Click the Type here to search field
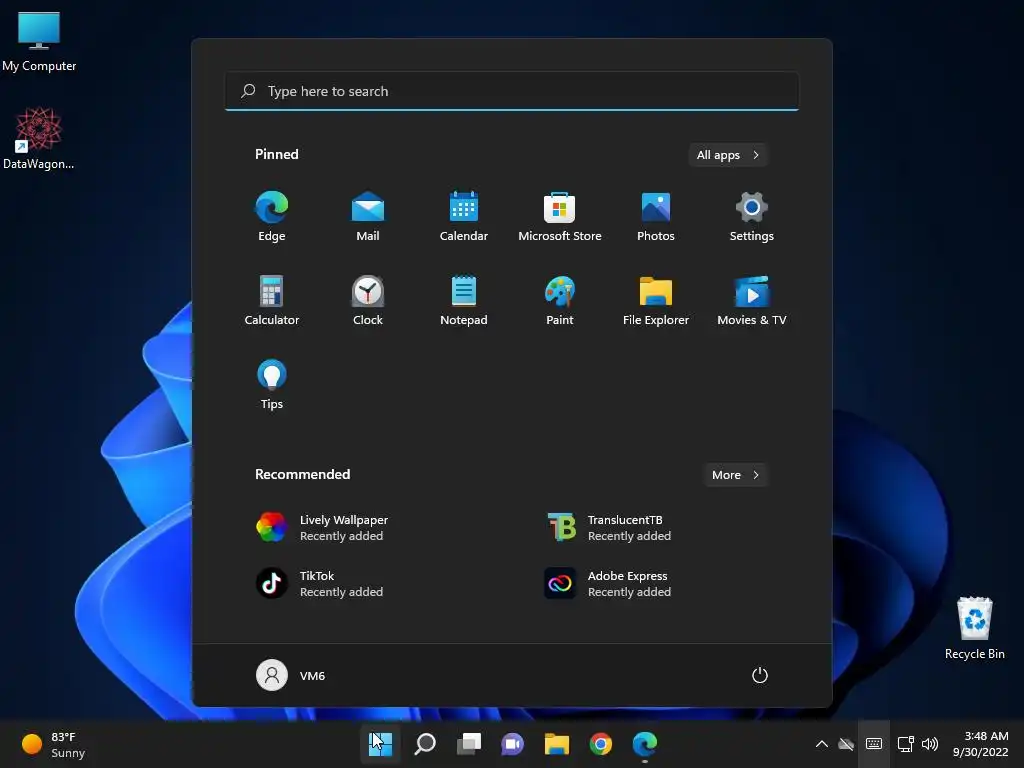The width and height of the screenshot is (1024, 768). pos(512,91)
